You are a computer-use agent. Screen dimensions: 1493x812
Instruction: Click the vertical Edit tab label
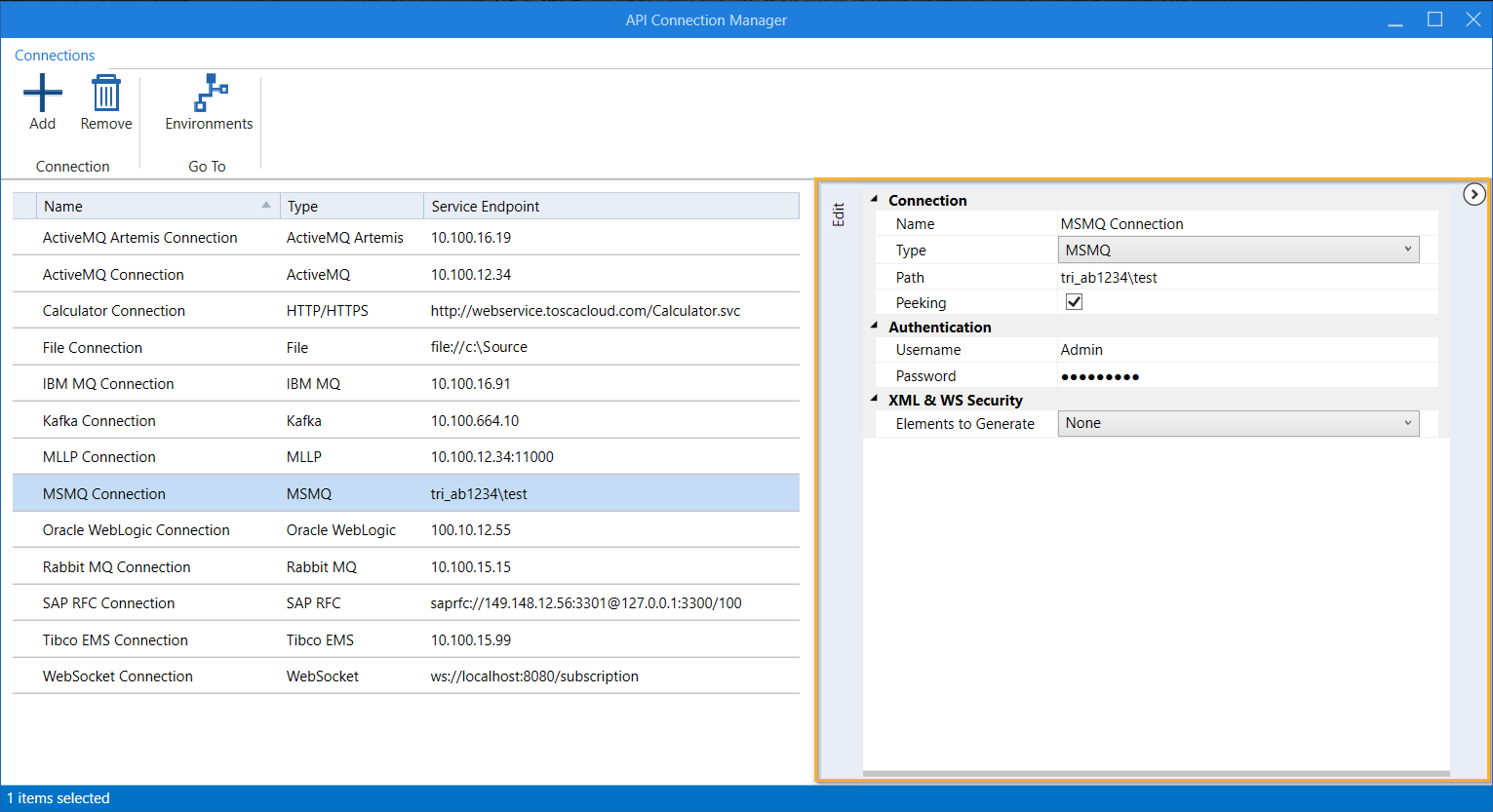[x=838, y=215]
